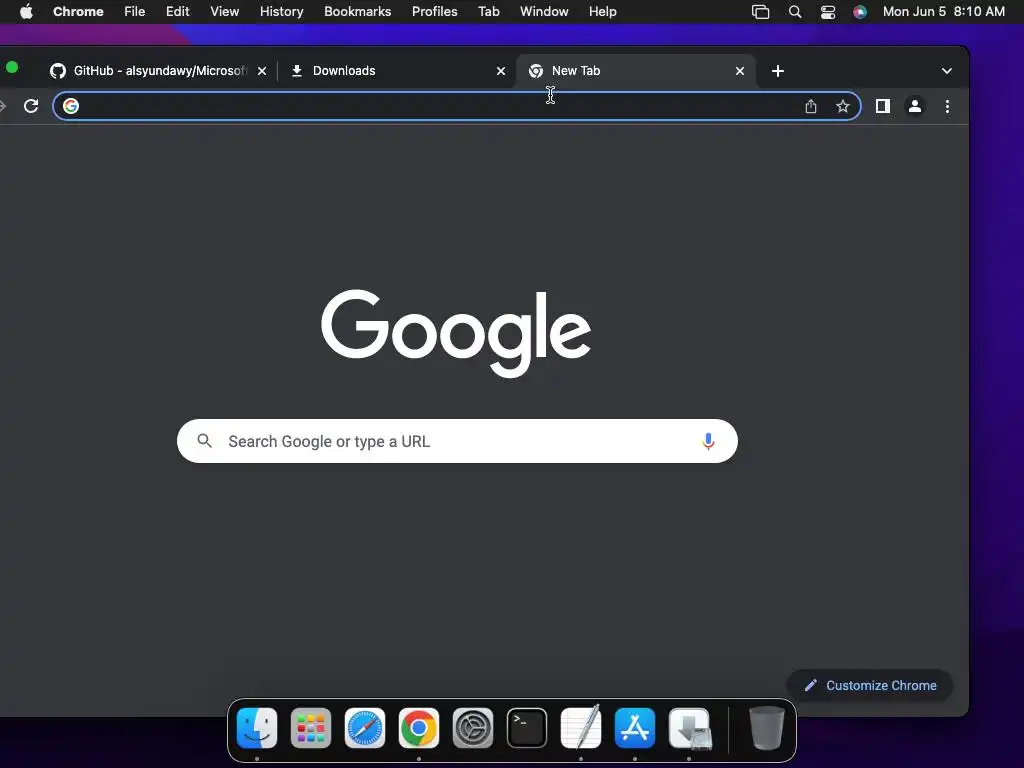Close the New Tab tab

click(739, 71)
